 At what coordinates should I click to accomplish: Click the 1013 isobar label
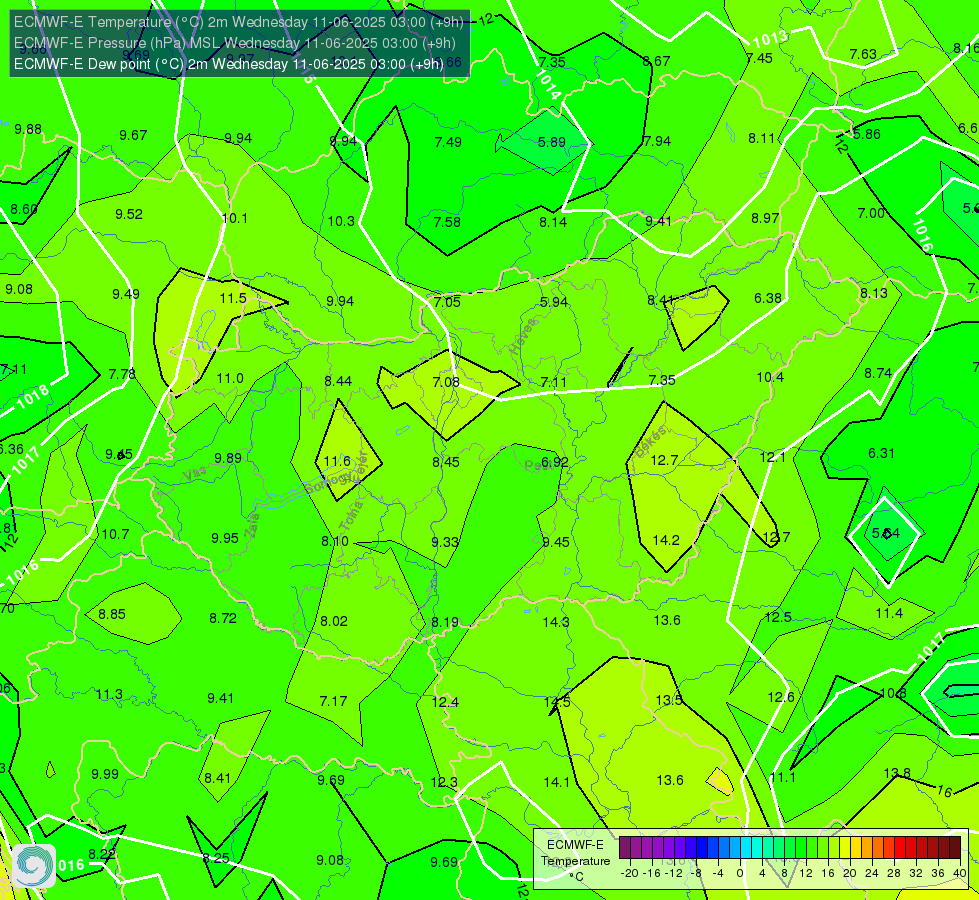770,39
